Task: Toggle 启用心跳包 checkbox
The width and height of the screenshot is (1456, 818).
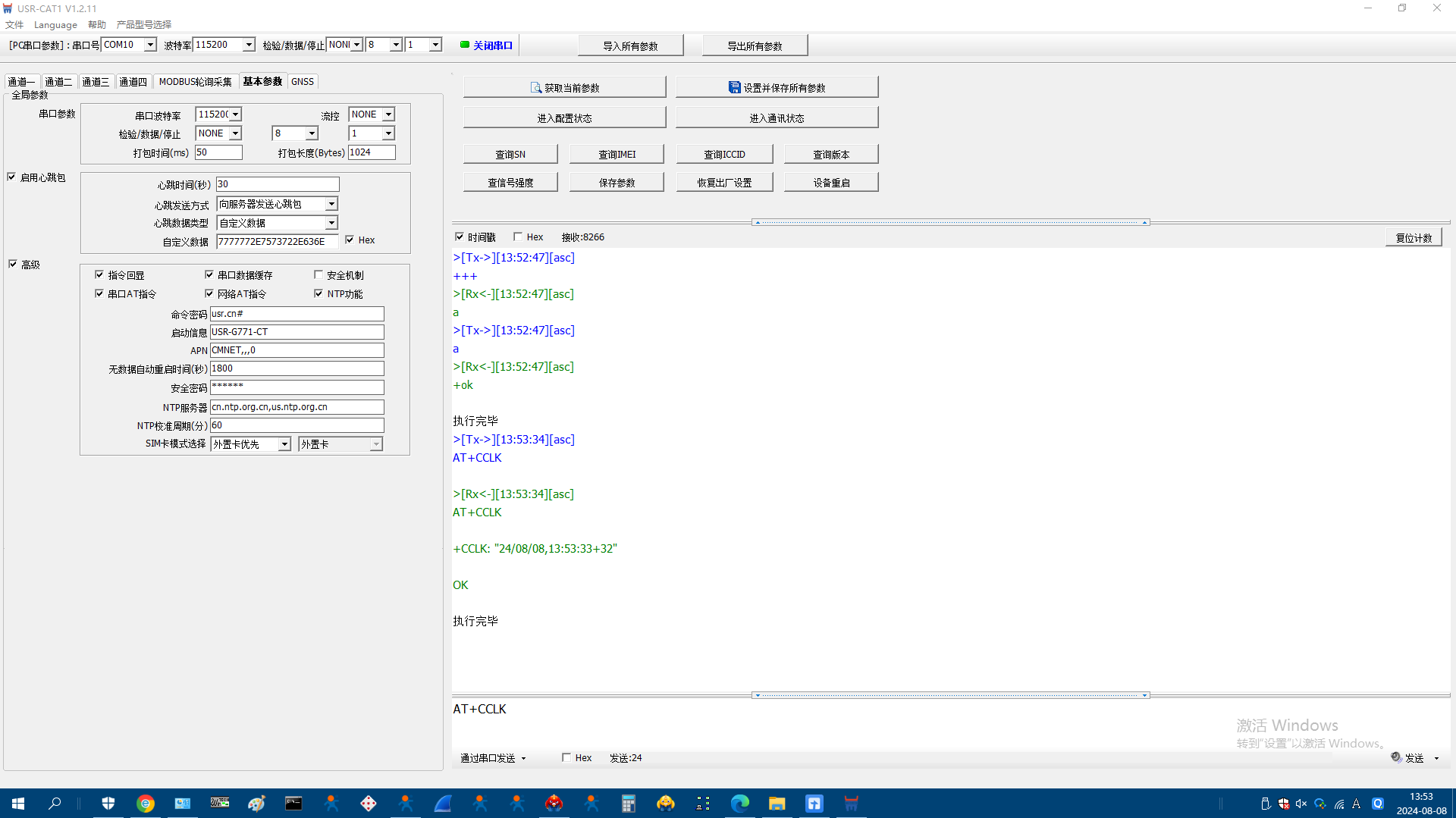Action: click(12, 177)
